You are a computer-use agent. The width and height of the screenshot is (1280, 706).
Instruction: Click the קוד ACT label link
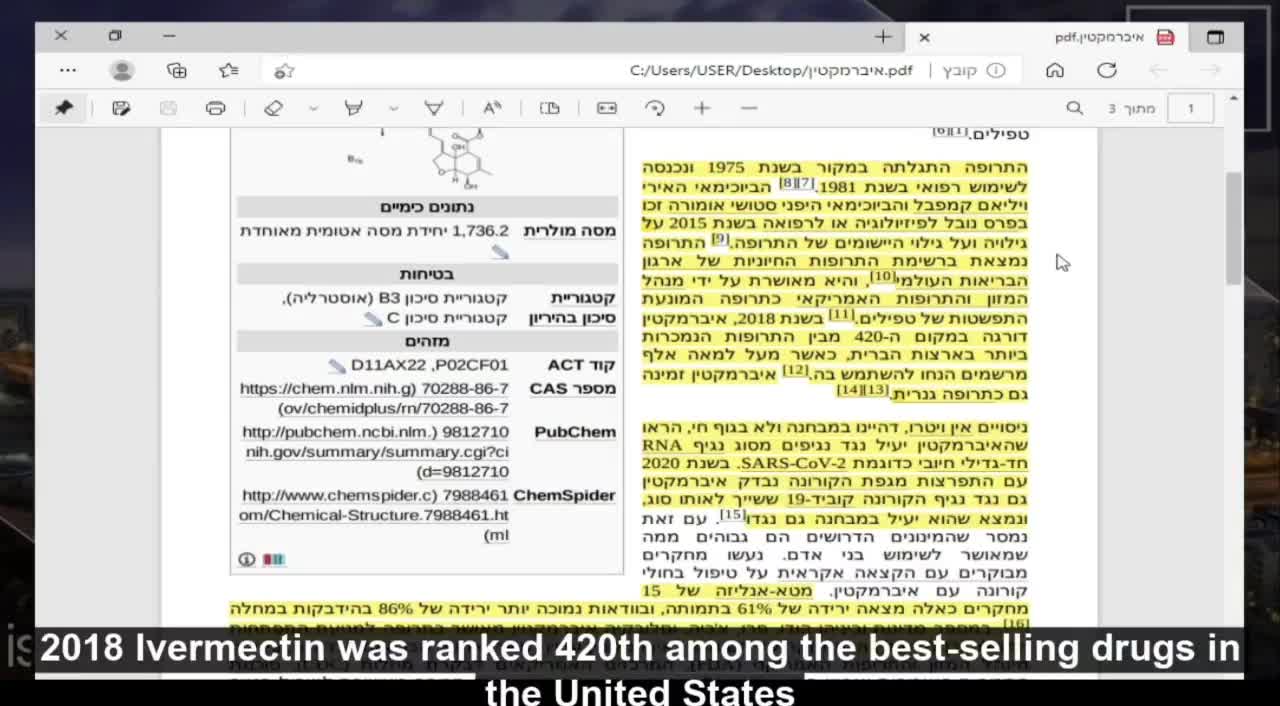[x=581, y=366]
